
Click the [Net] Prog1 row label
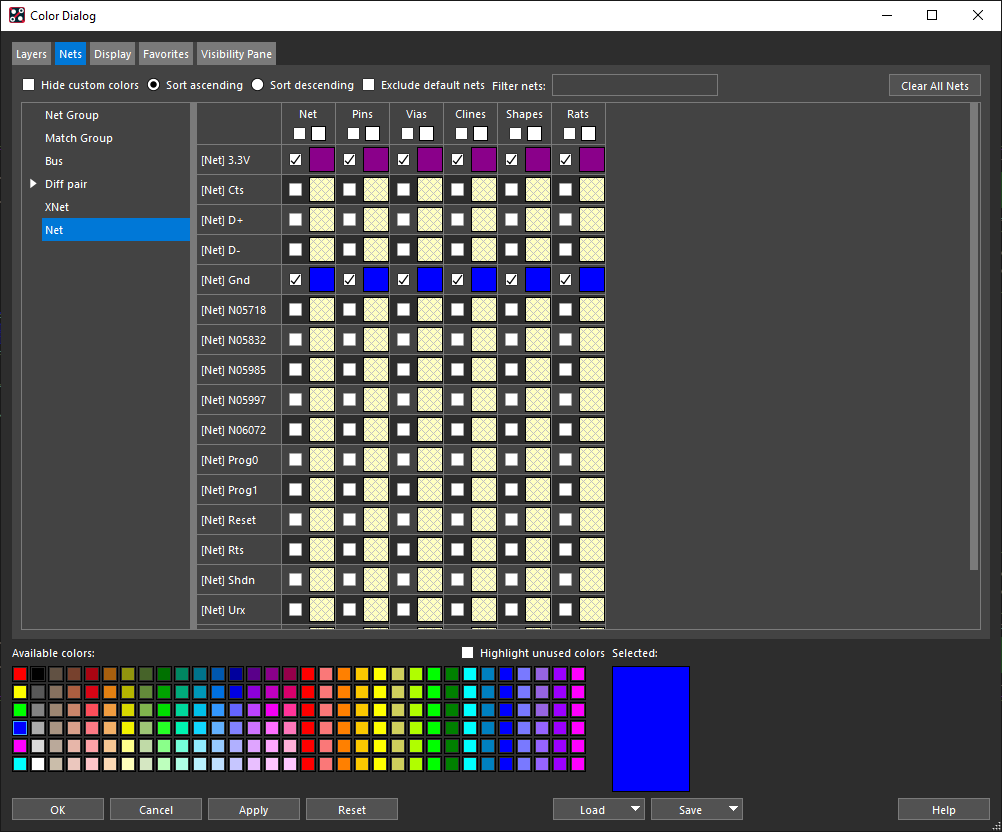coord(229,490)
